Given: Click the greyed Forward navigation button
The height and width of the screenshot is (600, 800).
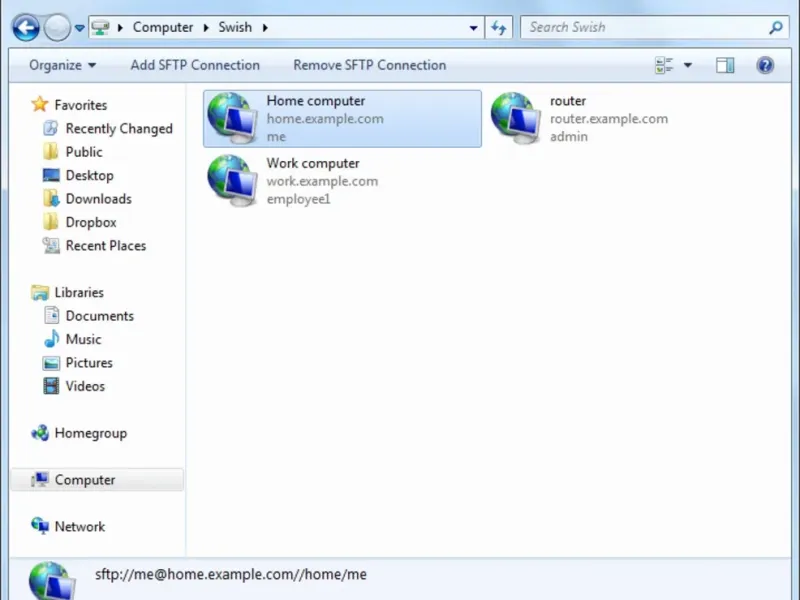Looking at the screenshot, I should tap(57, 27).
